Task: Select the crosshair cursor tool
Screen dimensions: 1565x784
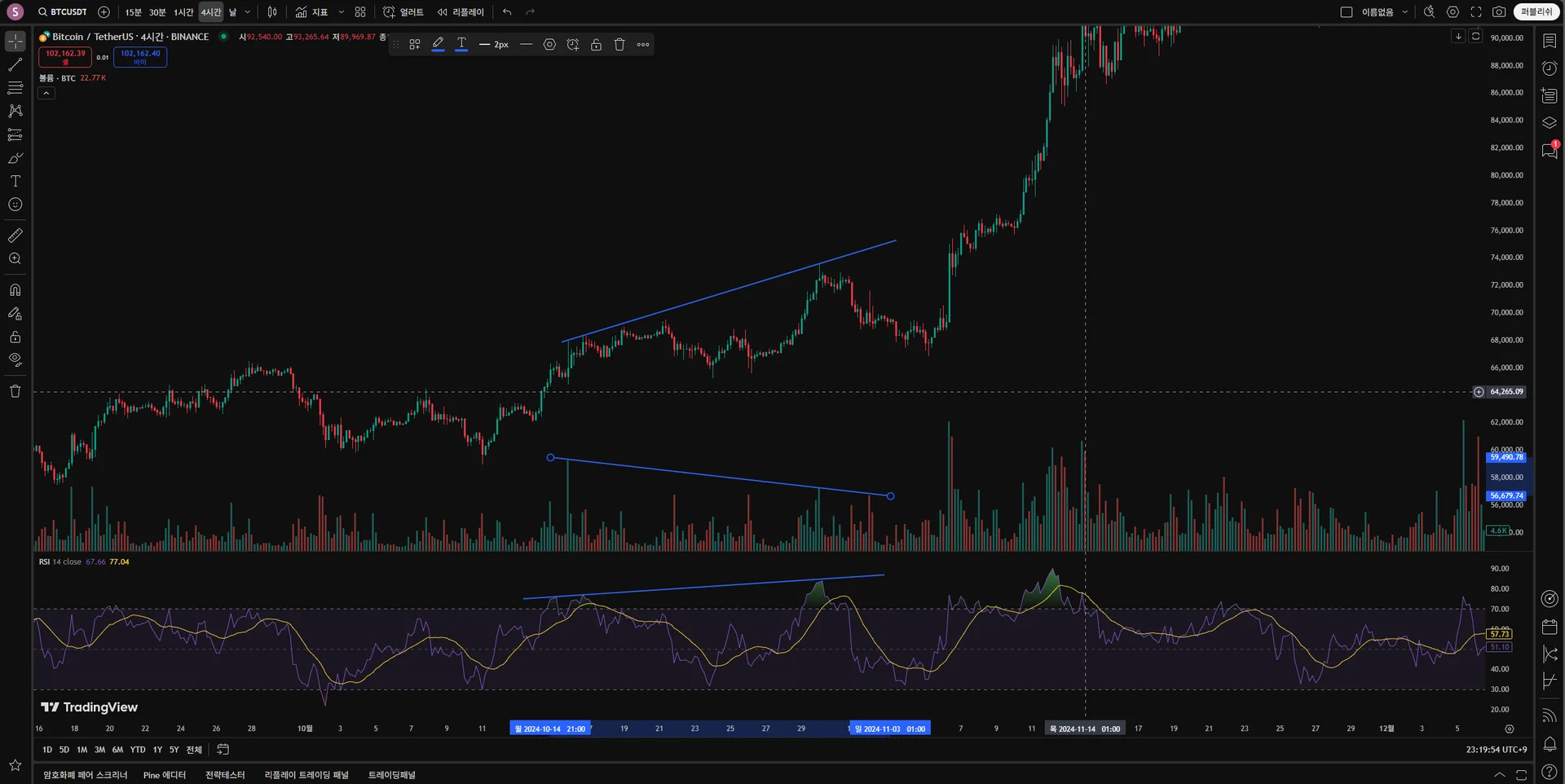Action: point(15,41)
